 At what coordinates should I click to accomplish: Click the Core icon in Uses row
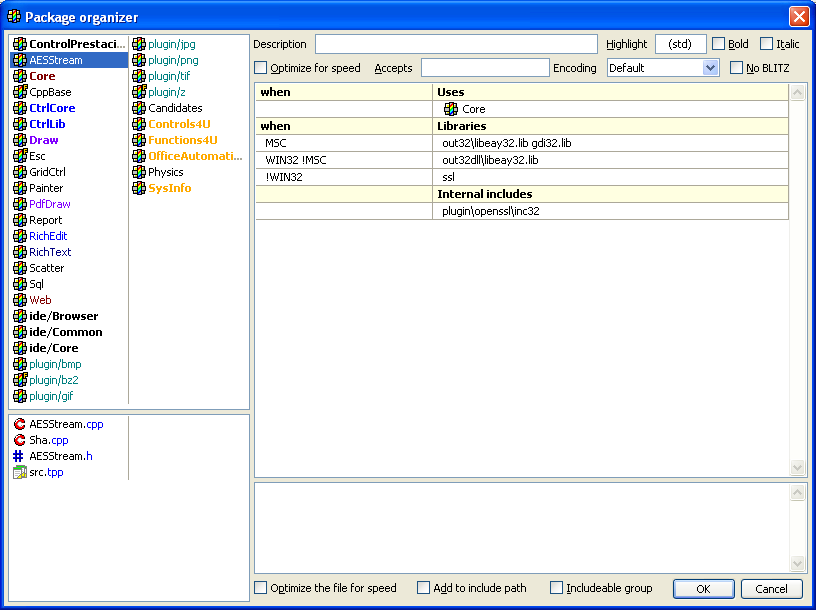click(x=451, y=109)
